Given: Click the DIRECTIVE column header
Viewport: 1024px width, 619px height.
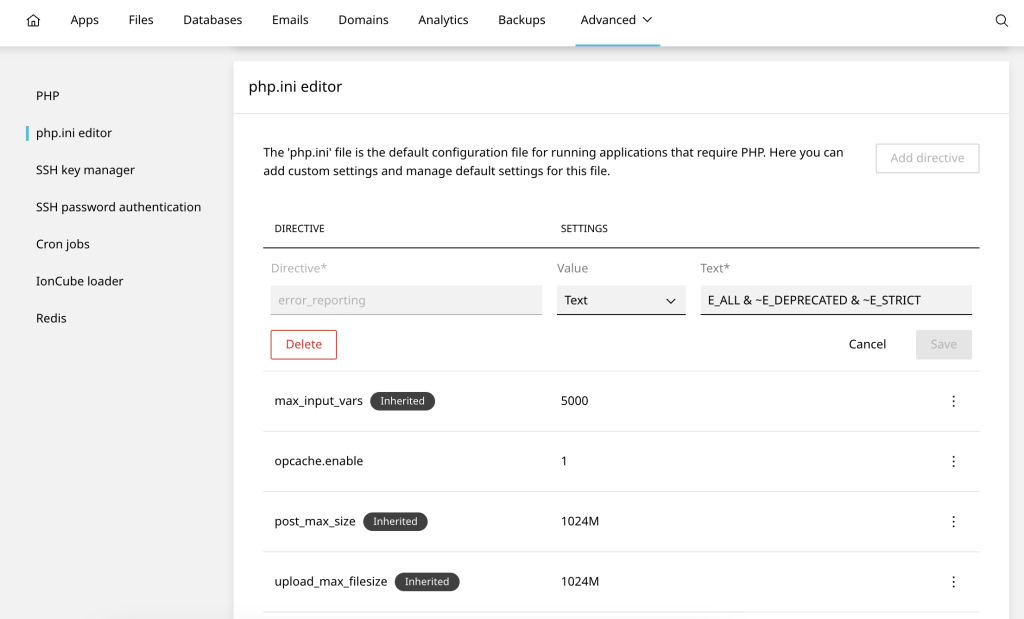Looking at the screenshot, I should coord(300,229).
